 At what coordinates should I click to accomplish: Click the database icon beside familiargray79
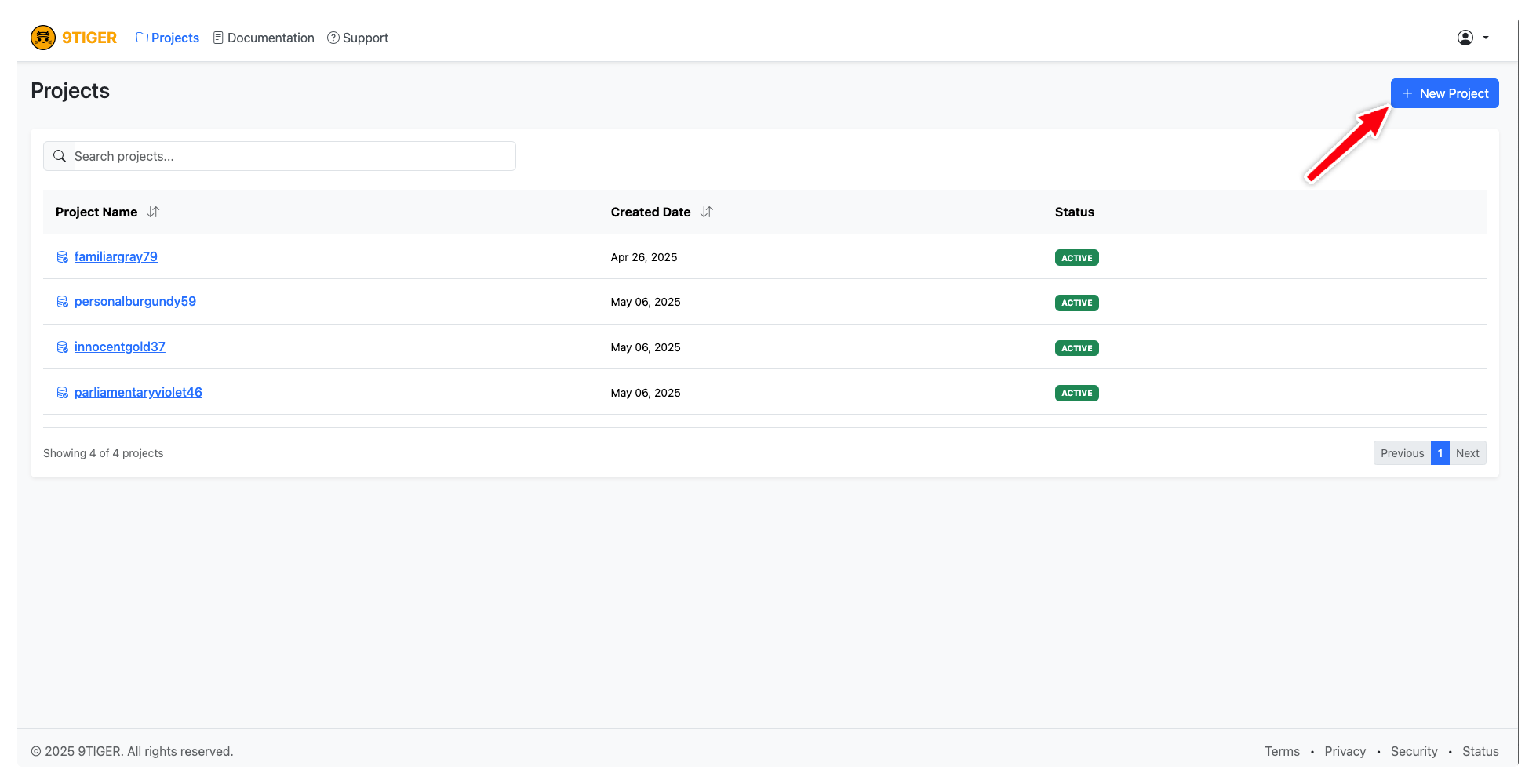click(63, 257)
